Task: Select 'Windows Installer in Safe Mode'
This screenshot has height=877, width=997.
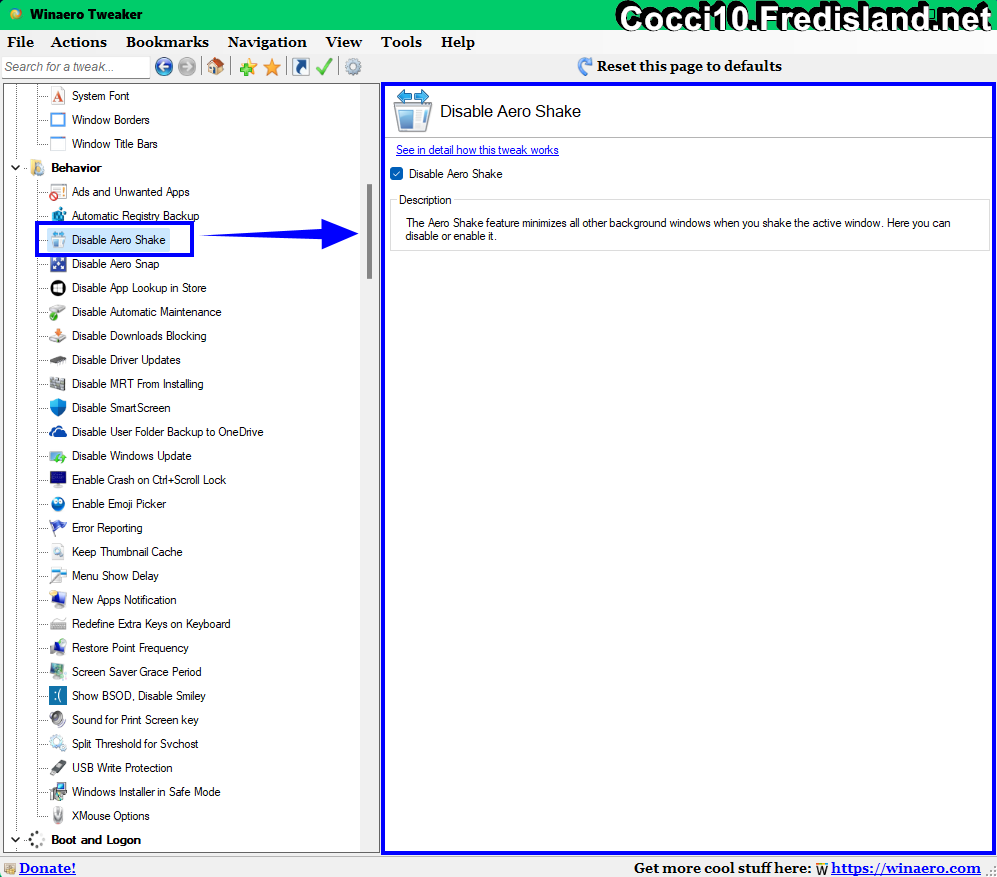Action: point(146,792)
